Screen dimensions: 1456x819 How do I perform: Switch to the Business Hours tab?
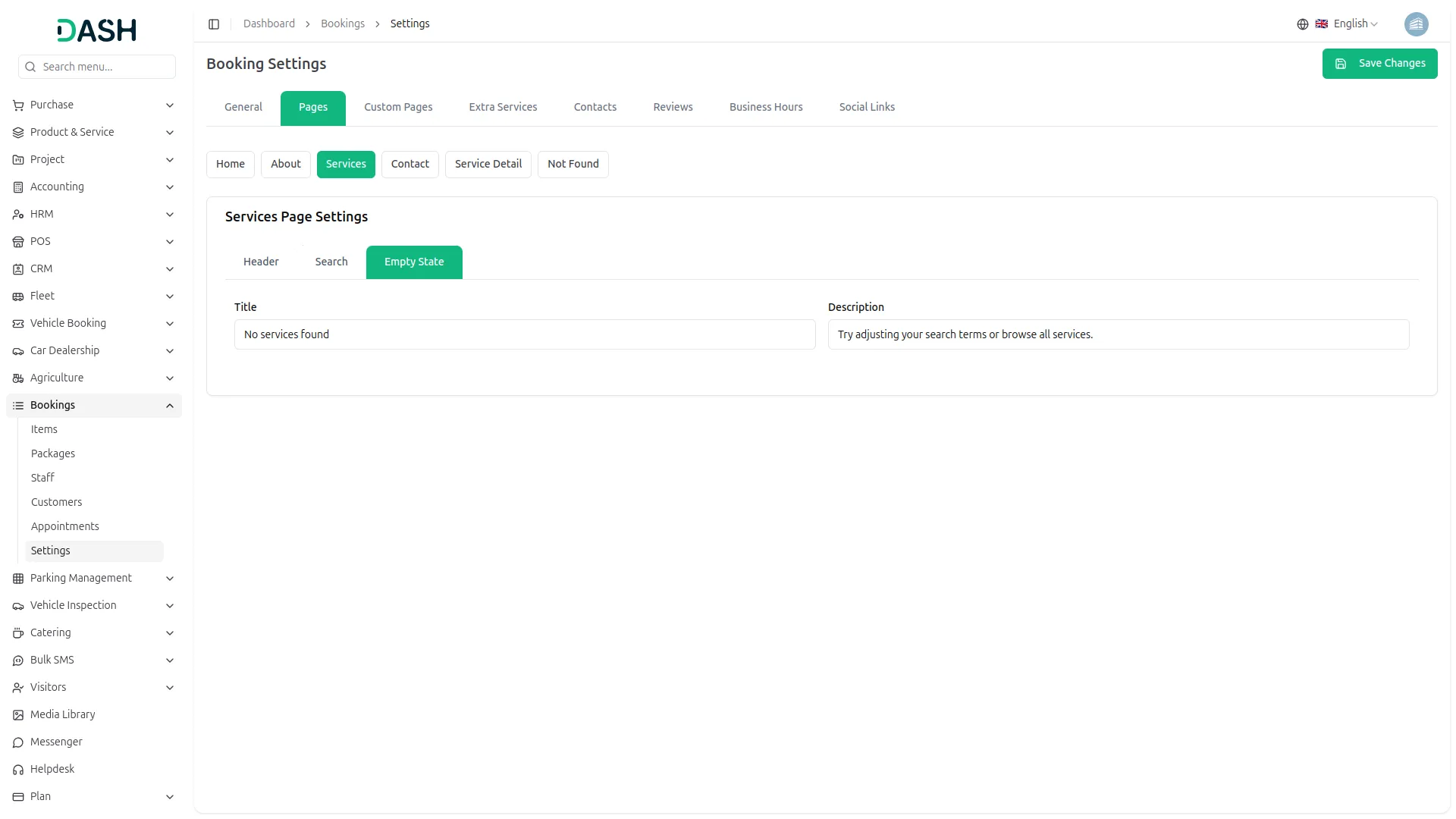click(765, 108)
